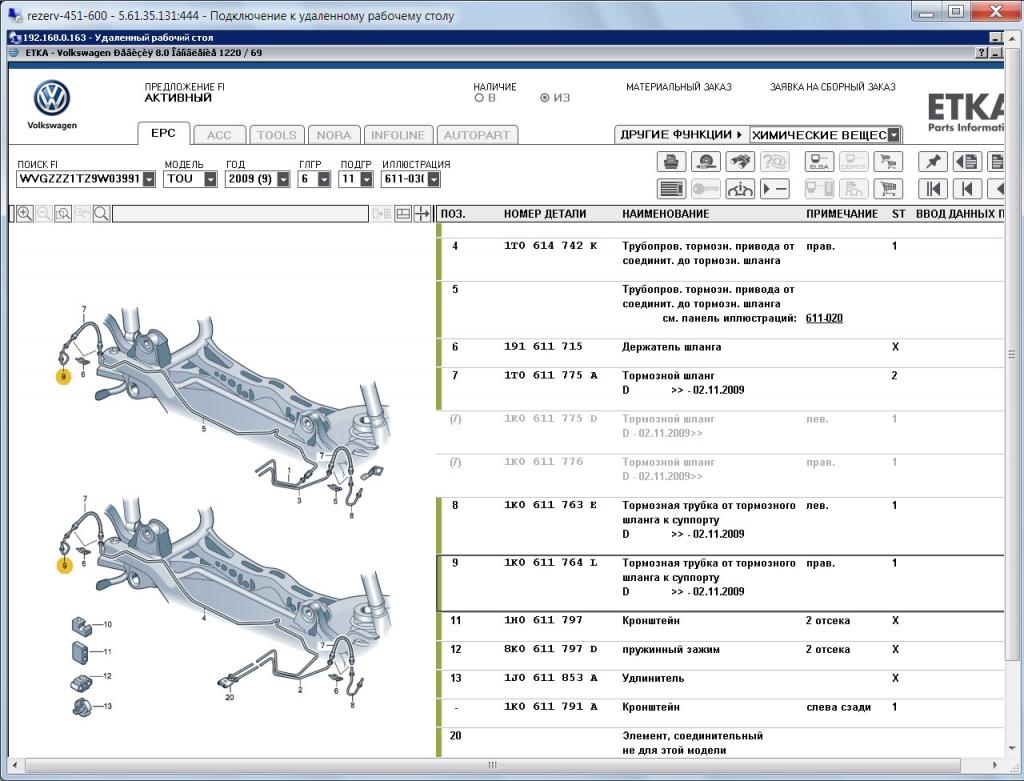
Task: Select part number 1H0 611 797
Action: click(x=543, y=620)
